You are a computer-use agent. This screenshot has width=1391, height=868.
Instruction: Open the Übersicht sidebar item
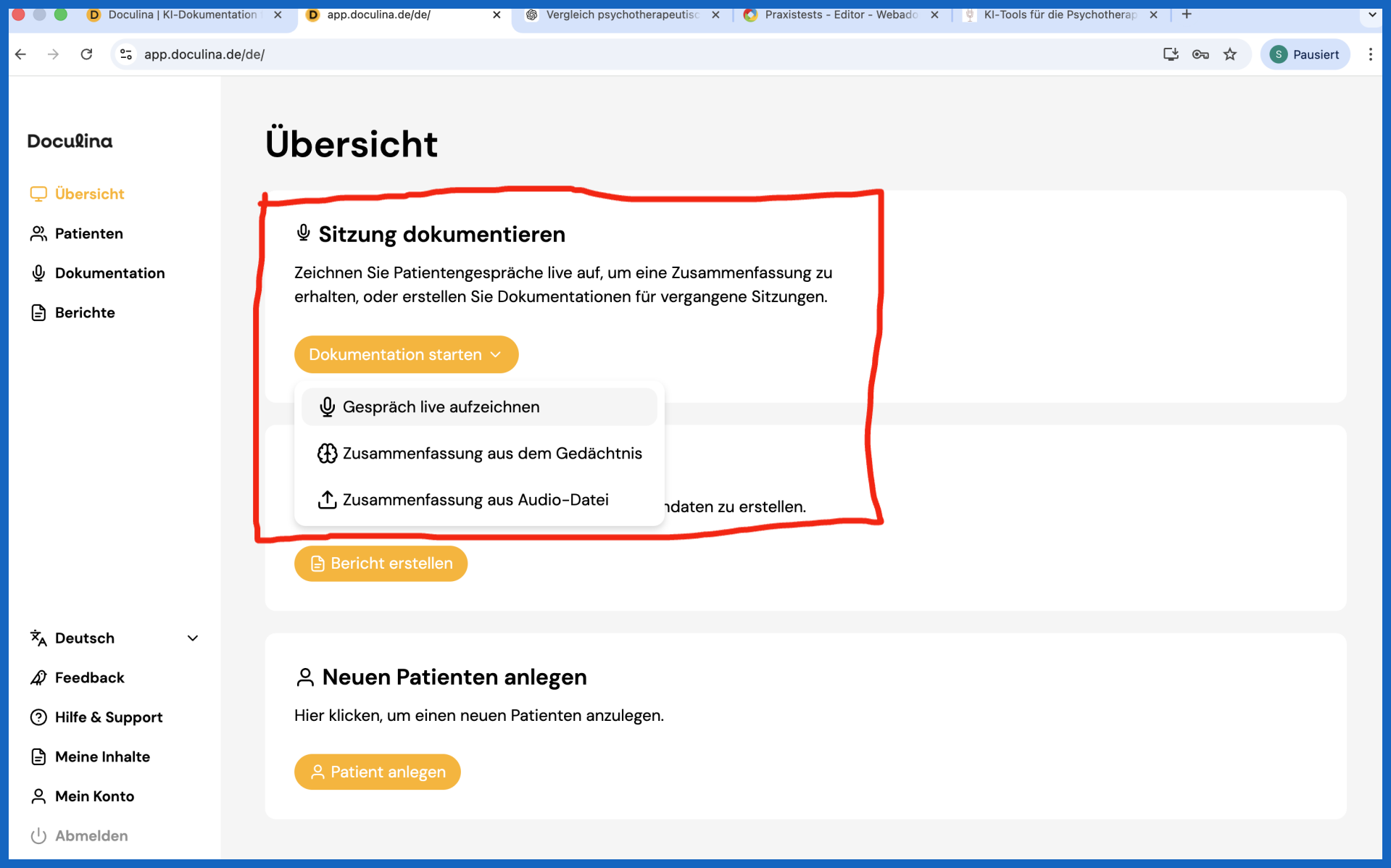(x=78, y=194)
